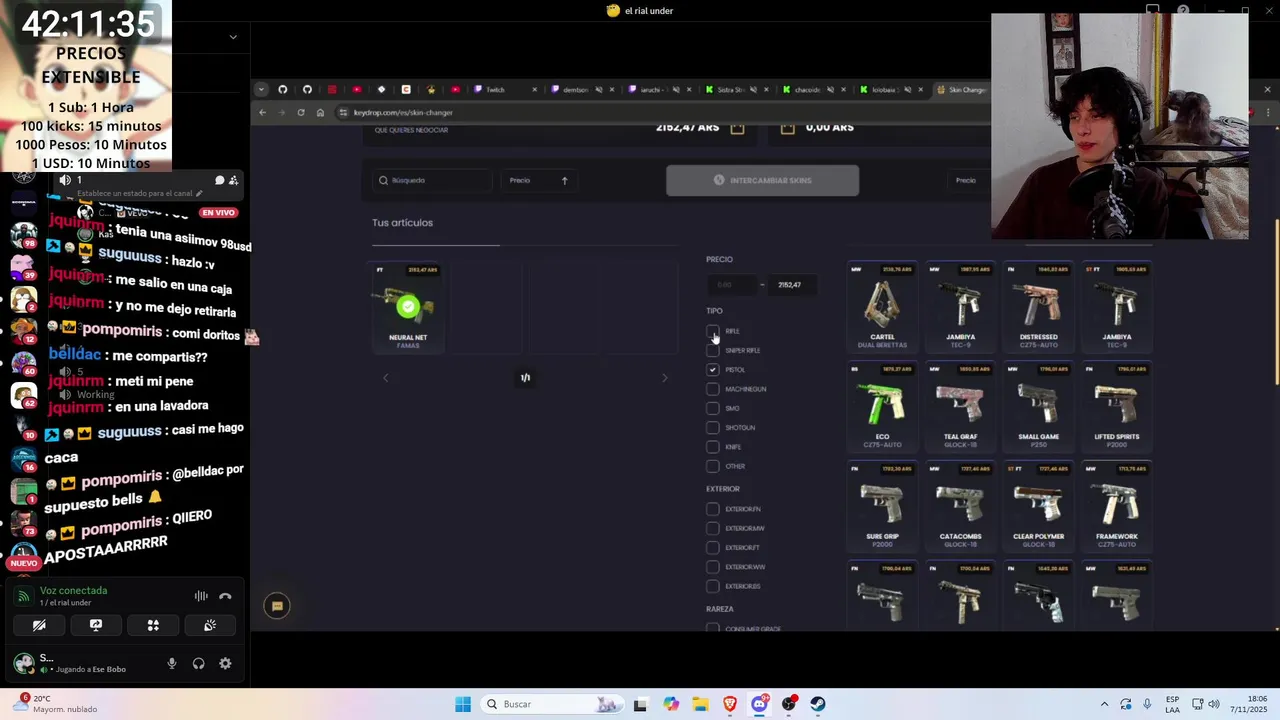Select the Cartel Dual Berettas skin

(882, 307)
